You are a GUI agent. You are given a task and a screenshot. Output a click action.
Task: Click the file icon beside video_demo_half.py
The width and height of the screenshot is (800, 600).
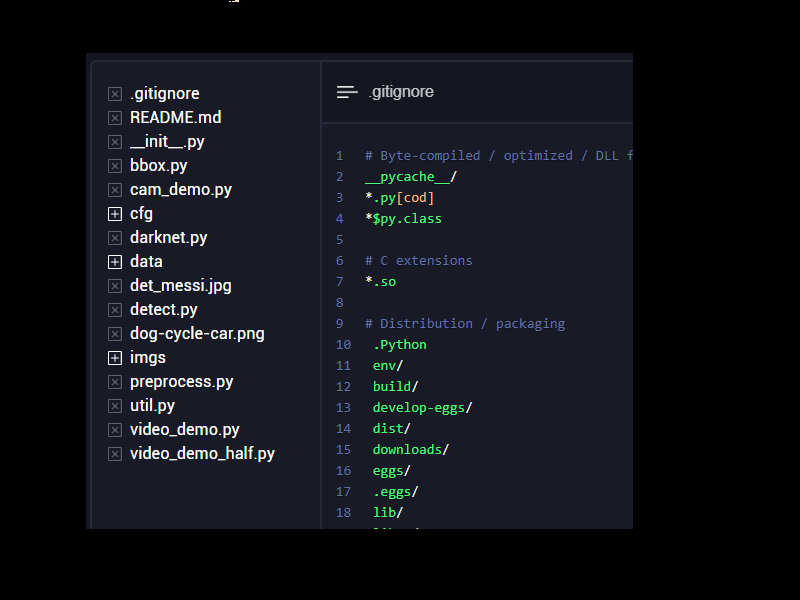[x=115, y=454]
